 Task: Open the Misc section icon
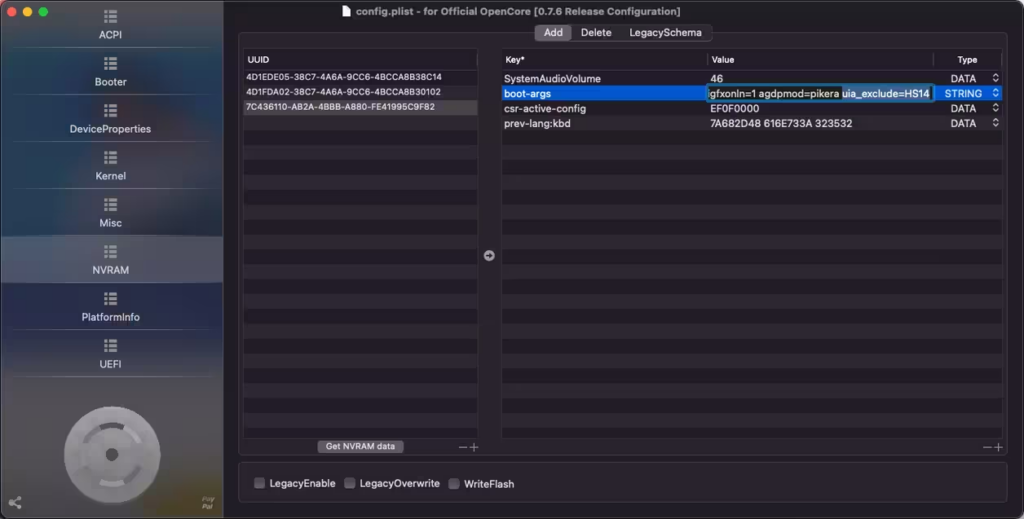[110, 212]
